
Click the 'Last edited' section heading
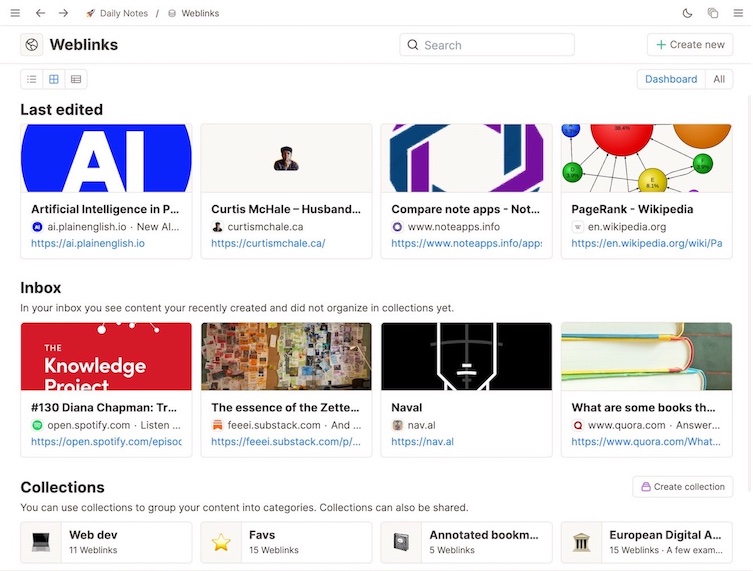tap(61, 109)
